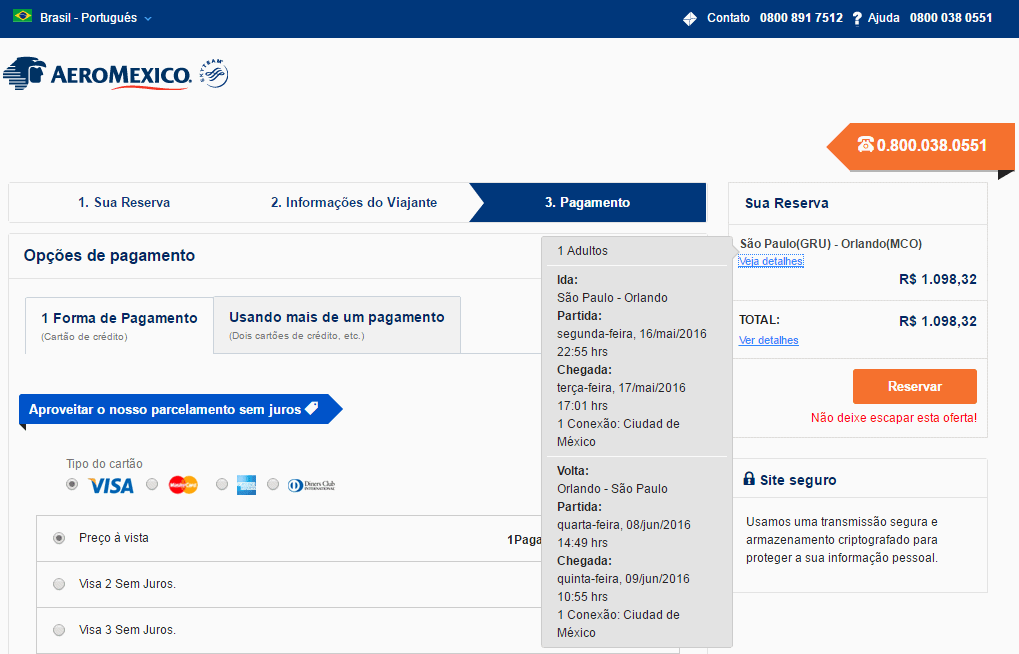This screenshot has width=1019, height=654.
Task: Select the Diners Club radio button
Action: (273, 484)
